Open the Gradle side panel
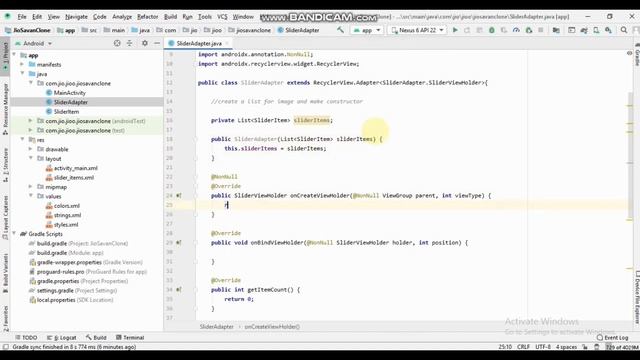The width and height of the screenshot is (640, 360). pyautogui.click(x=636, y=55)
